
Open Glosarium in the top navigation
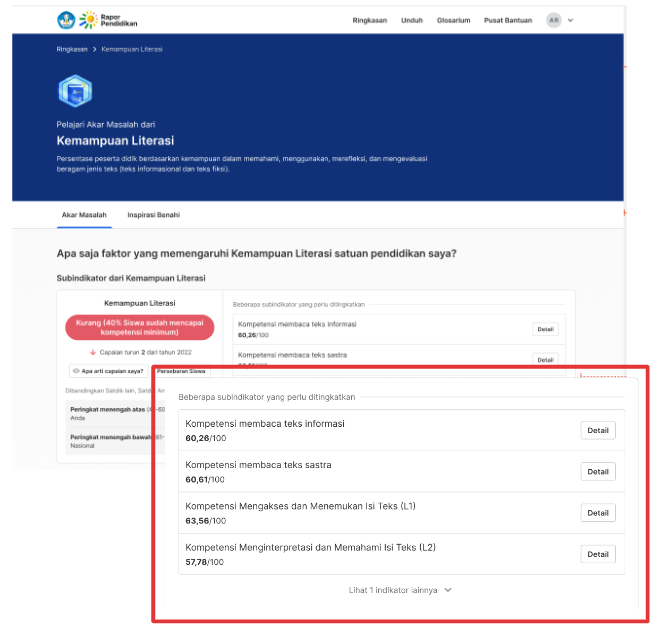pyautogui.click(x=453, y=21)
